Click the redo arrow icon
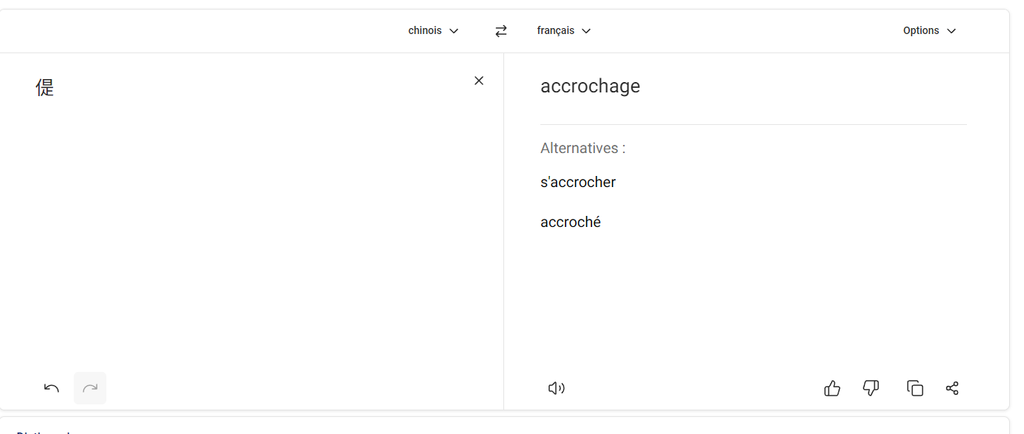The height and width of the screenshot is (434, 1024). pyautogui.click(x=90, y=388)
